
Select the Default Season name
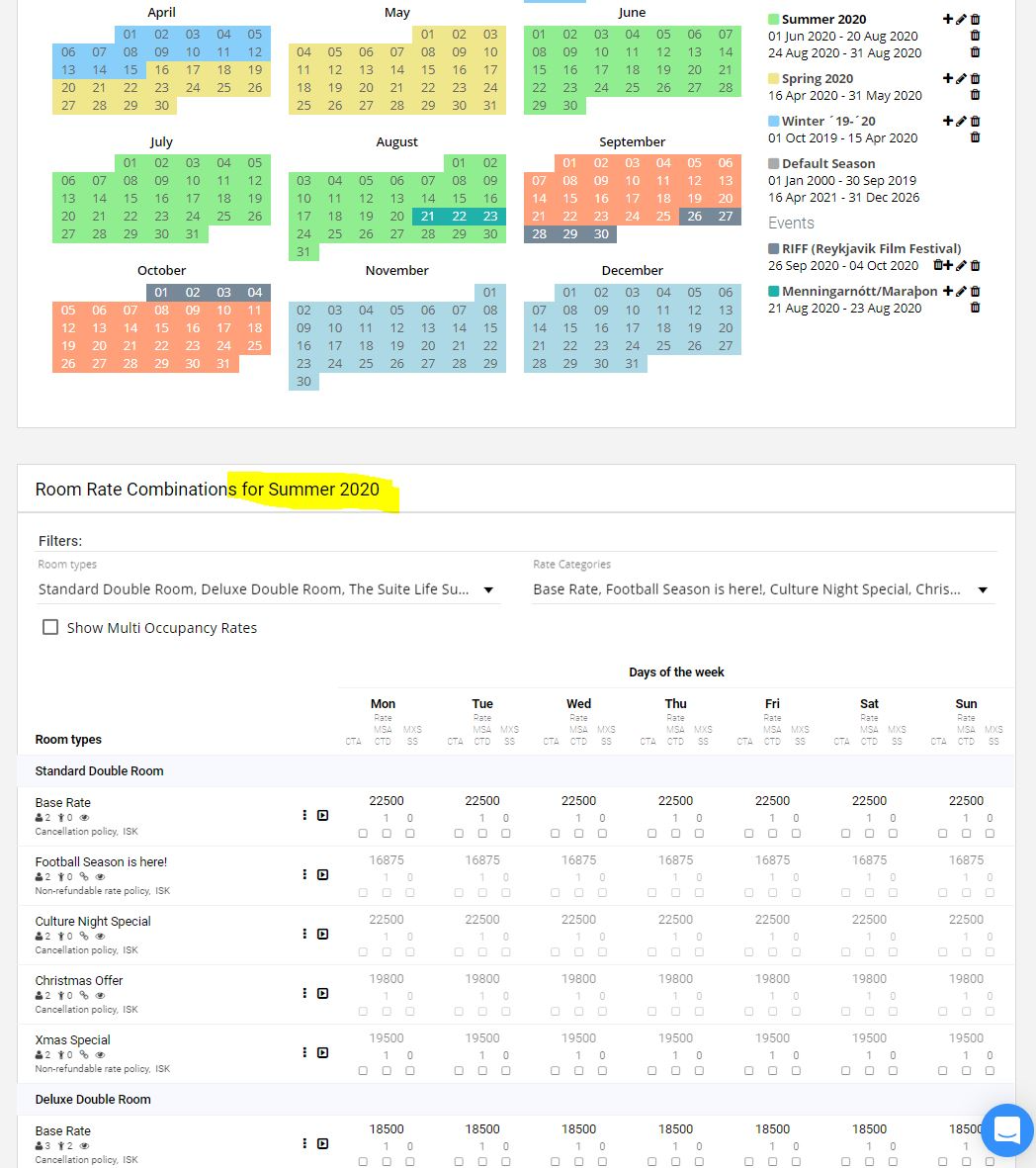click(828, 163)
